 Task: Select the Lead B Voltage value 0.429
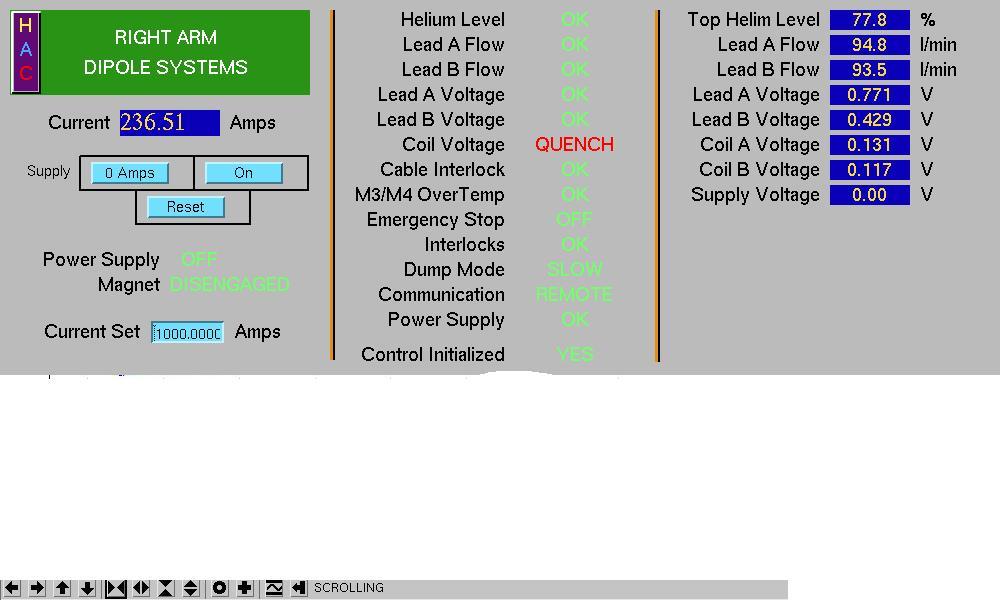pos(870,120)
